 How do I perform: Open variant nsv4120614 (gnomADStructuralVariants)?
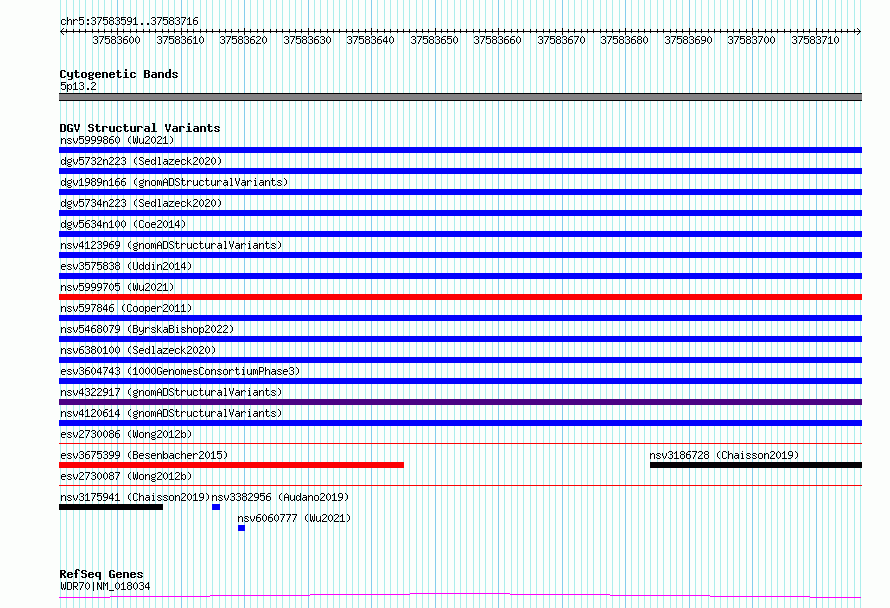(x=171, y=413)
